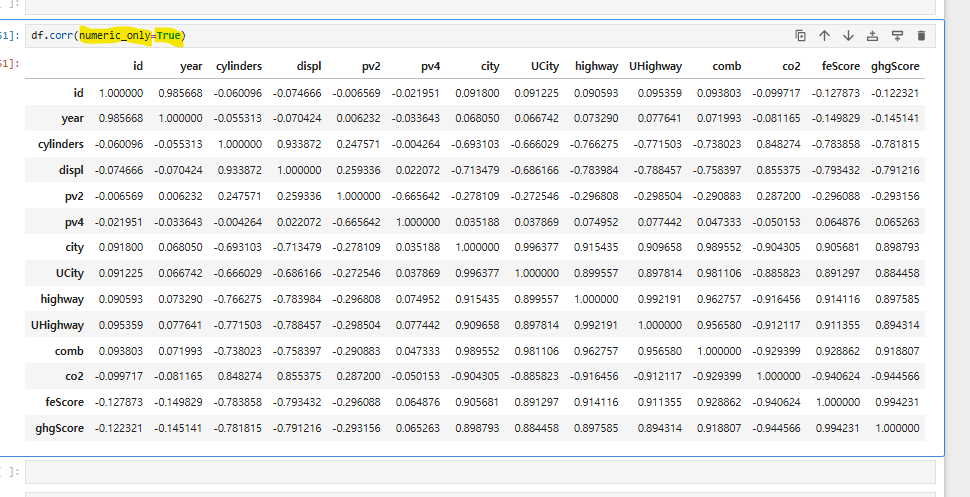Click the 'cylinders' row label
The width and height of the screenshot is (970, 497).
click(61, 144)
